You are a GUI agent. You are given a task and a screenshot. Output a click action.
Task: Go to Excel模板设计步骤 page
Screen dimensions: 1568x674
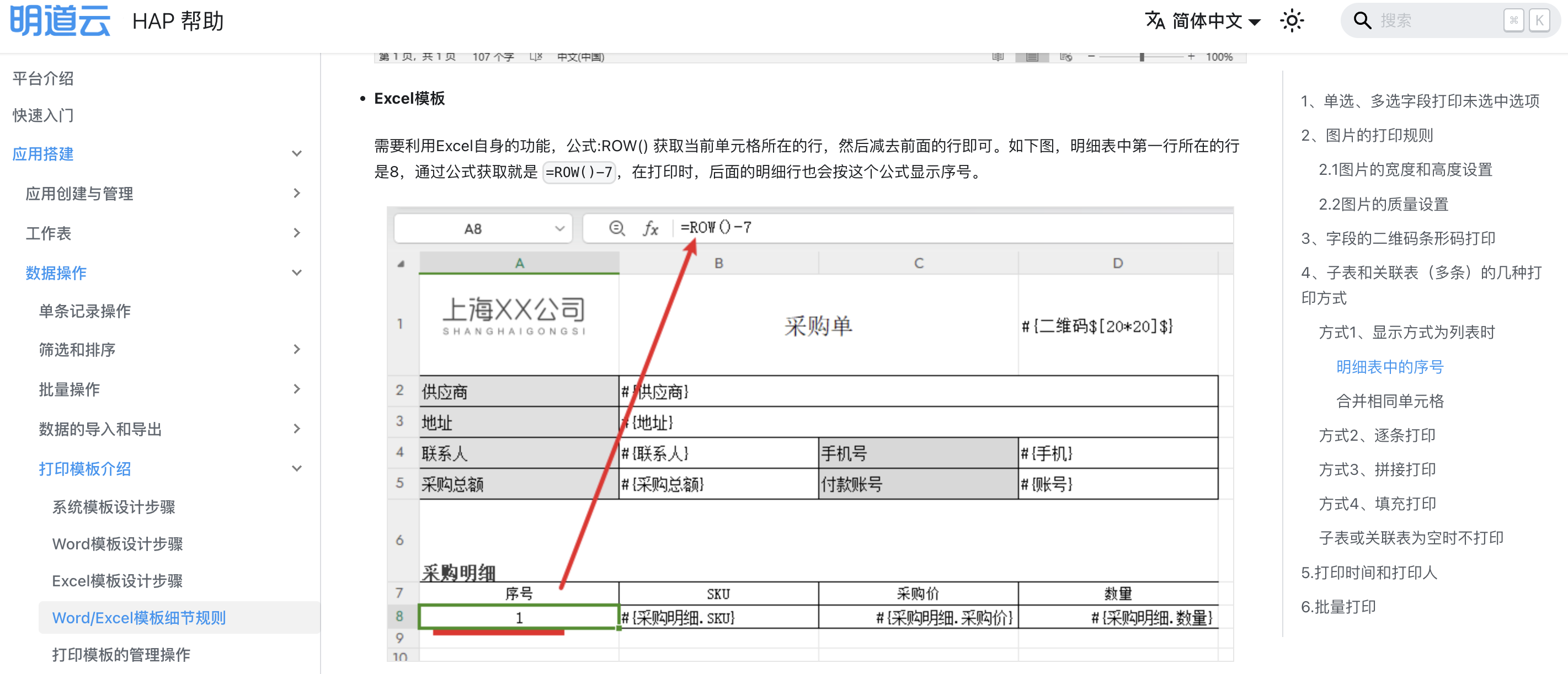[117, 580]
